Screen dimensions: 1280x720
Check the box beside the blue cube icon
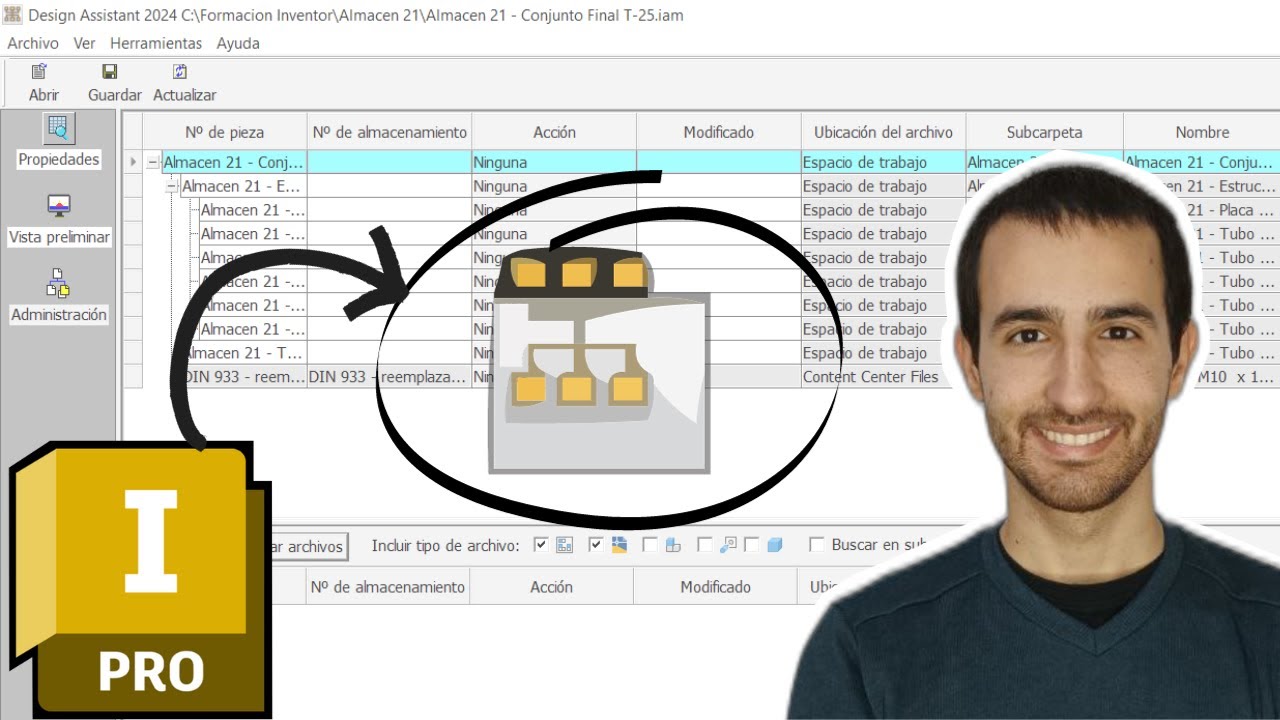pyautogui.click(x=752, y=545)
